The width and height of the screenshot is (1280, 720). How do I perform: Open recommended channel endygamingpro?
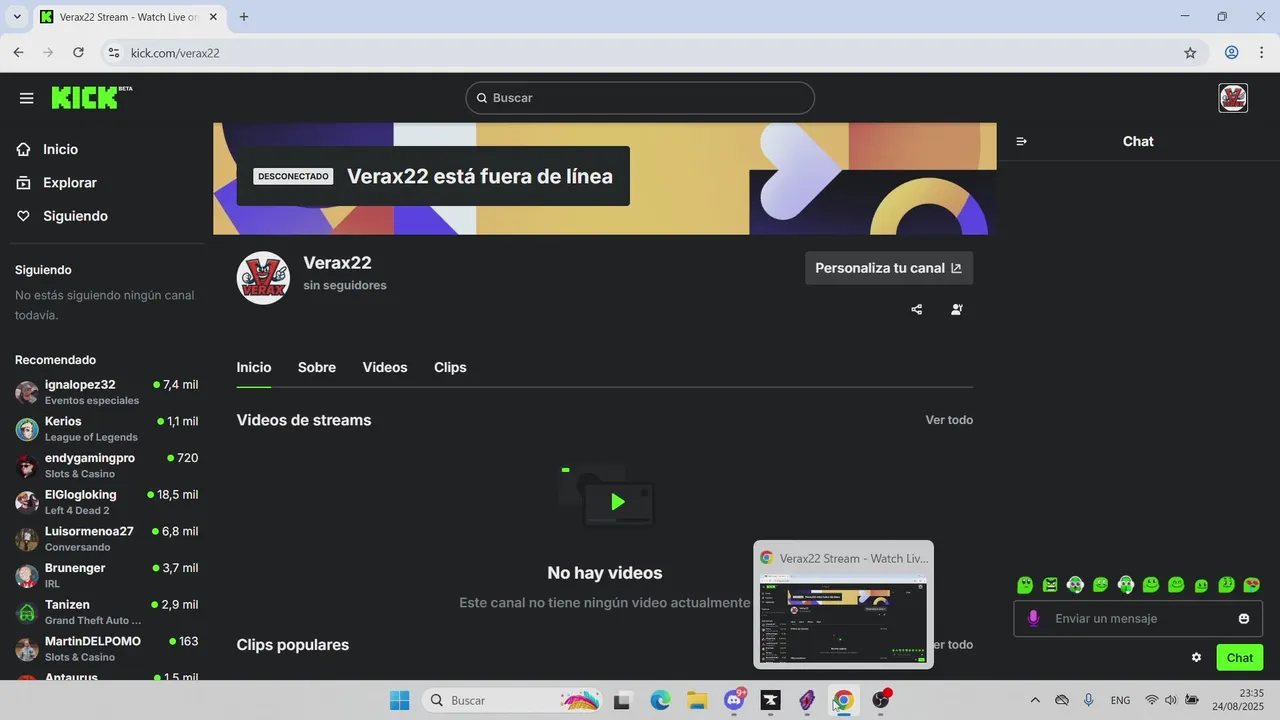(x=106, y=466)
